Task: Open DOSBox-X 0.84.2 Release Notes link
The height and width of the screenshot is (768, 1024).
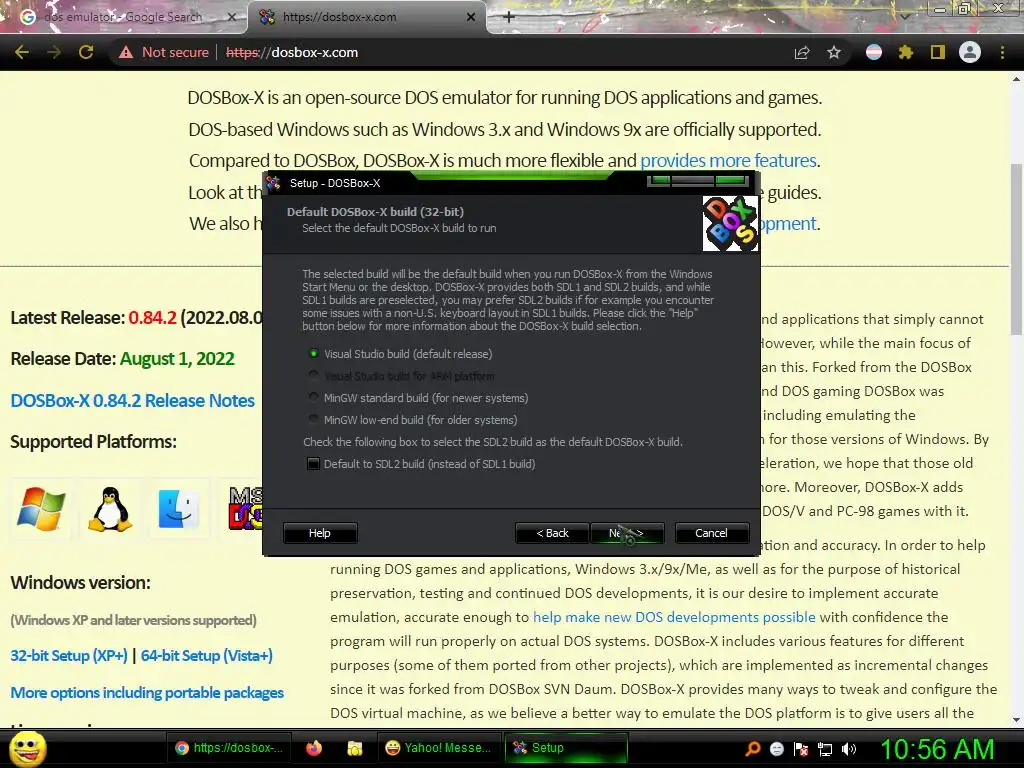Action: [133, 400]
